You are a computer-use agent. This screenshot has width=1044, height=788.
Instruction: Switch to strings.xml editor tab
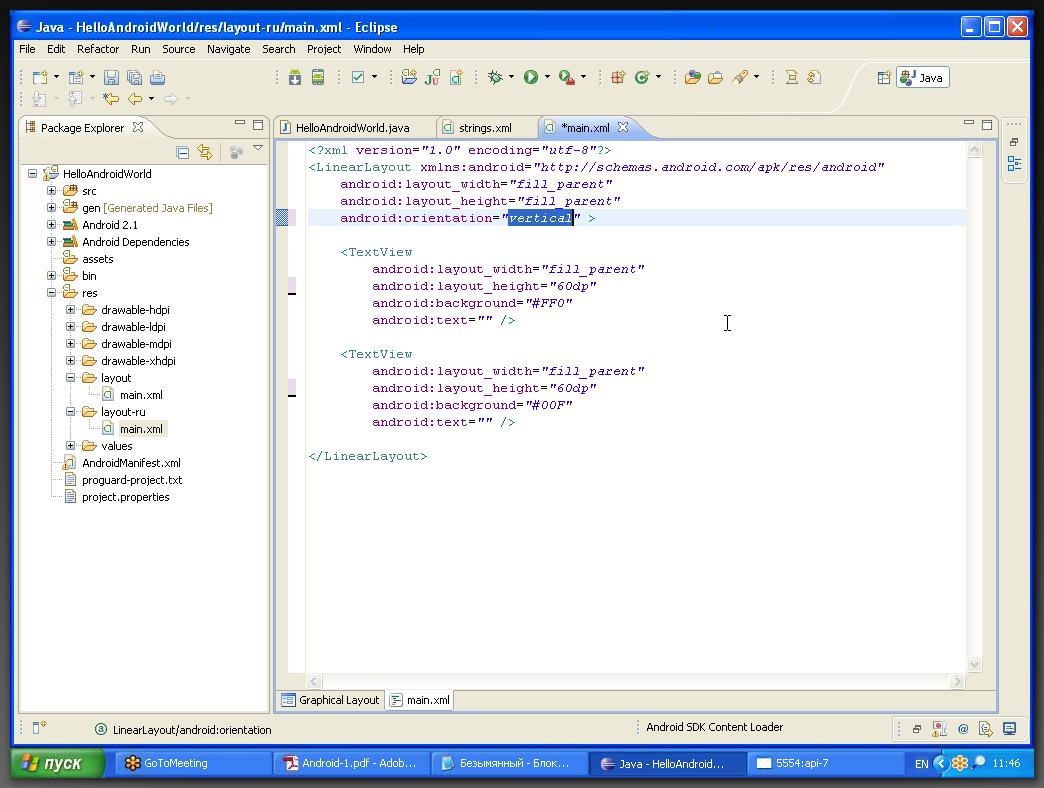[485, 128]
